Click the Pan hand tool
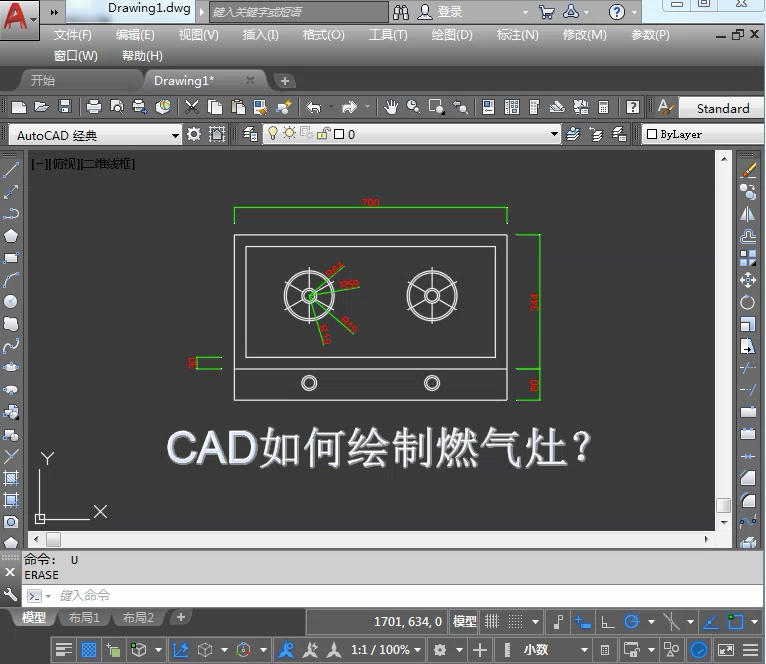The image size is (766, 664). click(390, 107)
